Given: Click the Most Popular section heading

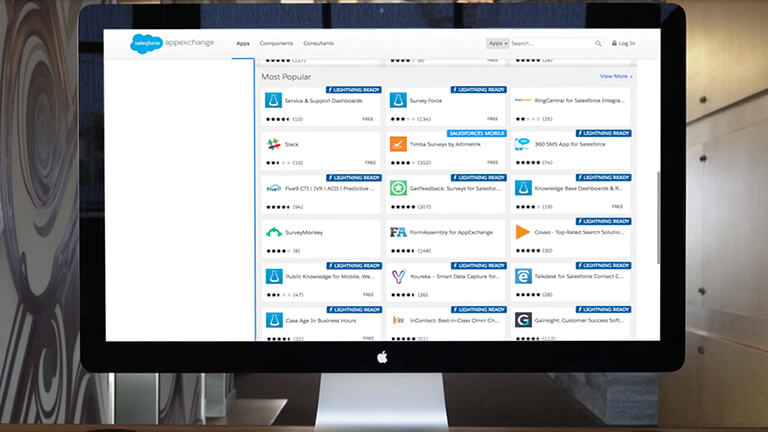Looking at the screenshot, I should tap(286, 77).
